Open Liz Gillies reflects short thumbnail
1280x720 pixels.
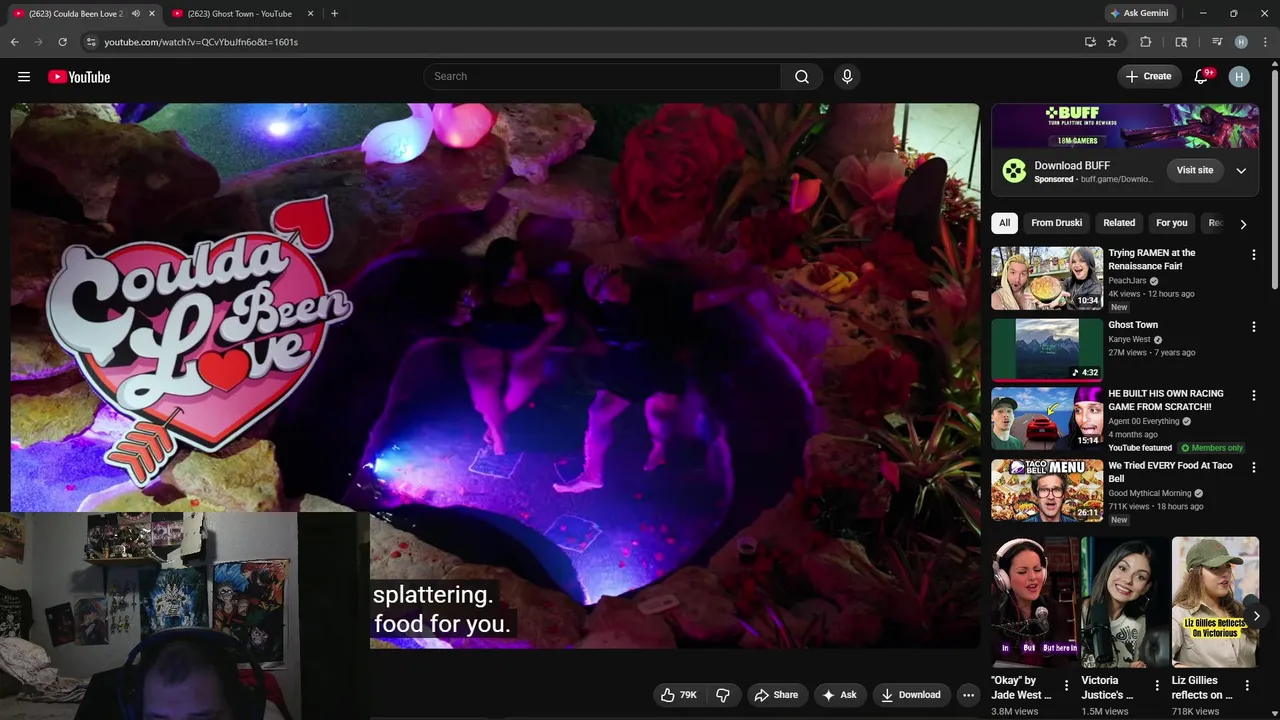point(1215,602)
